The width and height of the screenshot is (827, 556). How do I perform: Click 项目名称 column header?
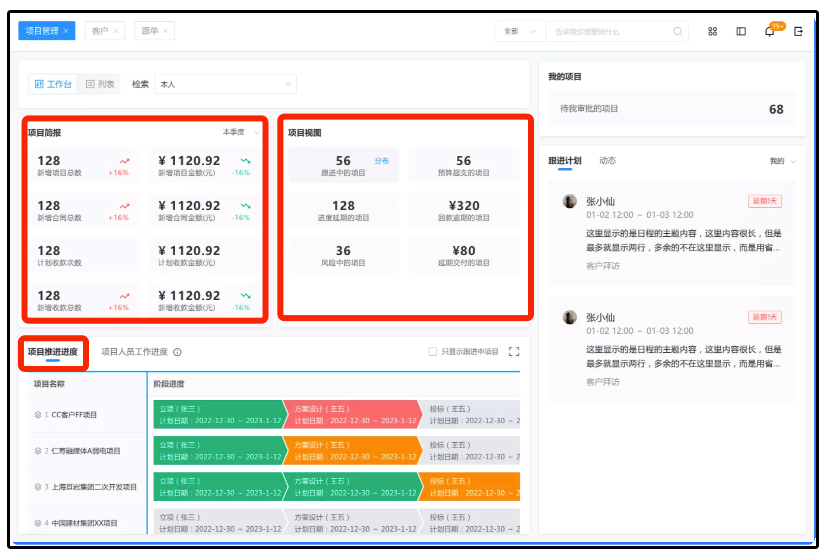pos(49,384)
